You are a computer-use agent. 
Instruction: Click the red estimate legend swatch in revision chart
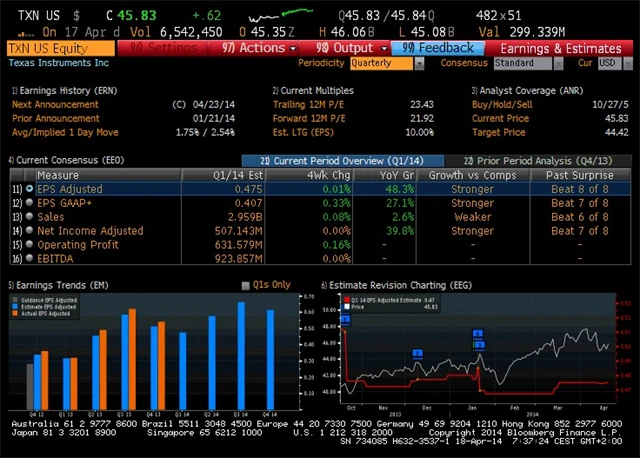(345, 299)
